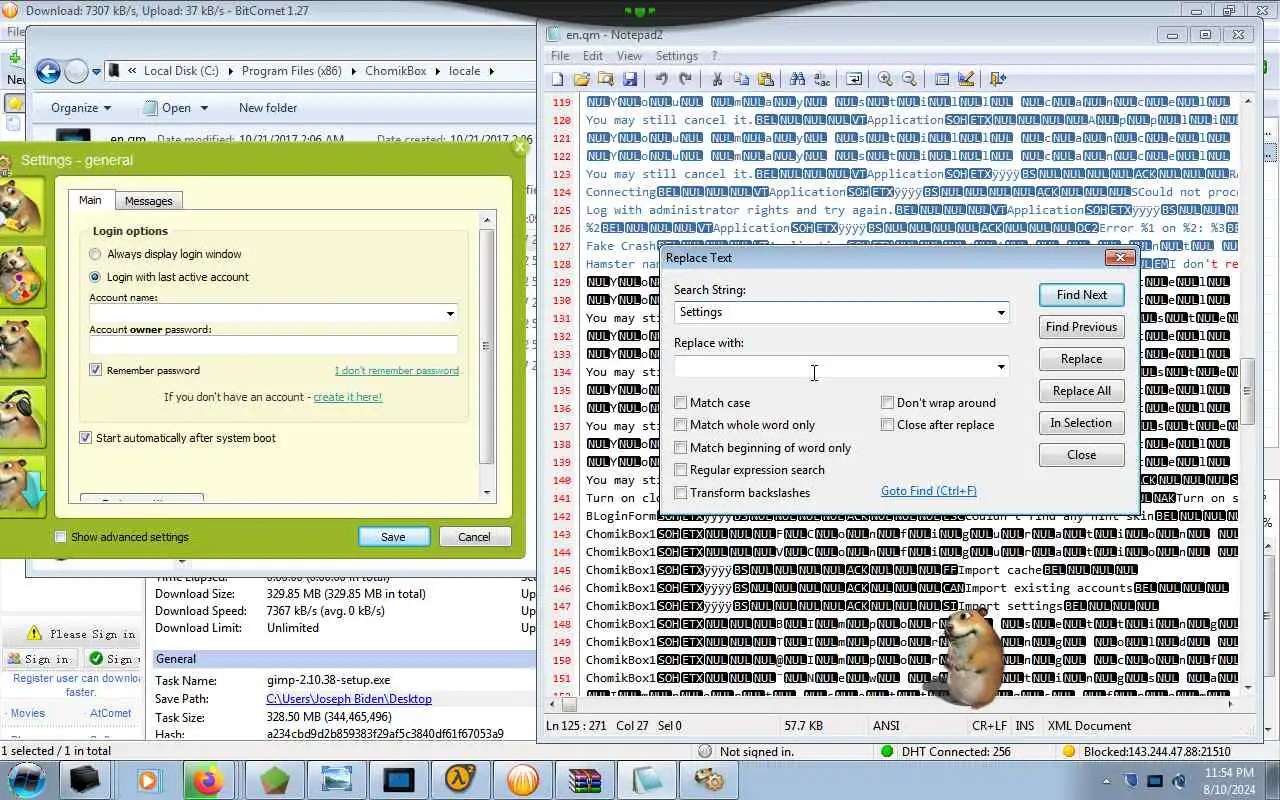This screenshot has width=1280, height=800.
Task: Select the painter palette hamster settings category
Action: tap(21, 277)
